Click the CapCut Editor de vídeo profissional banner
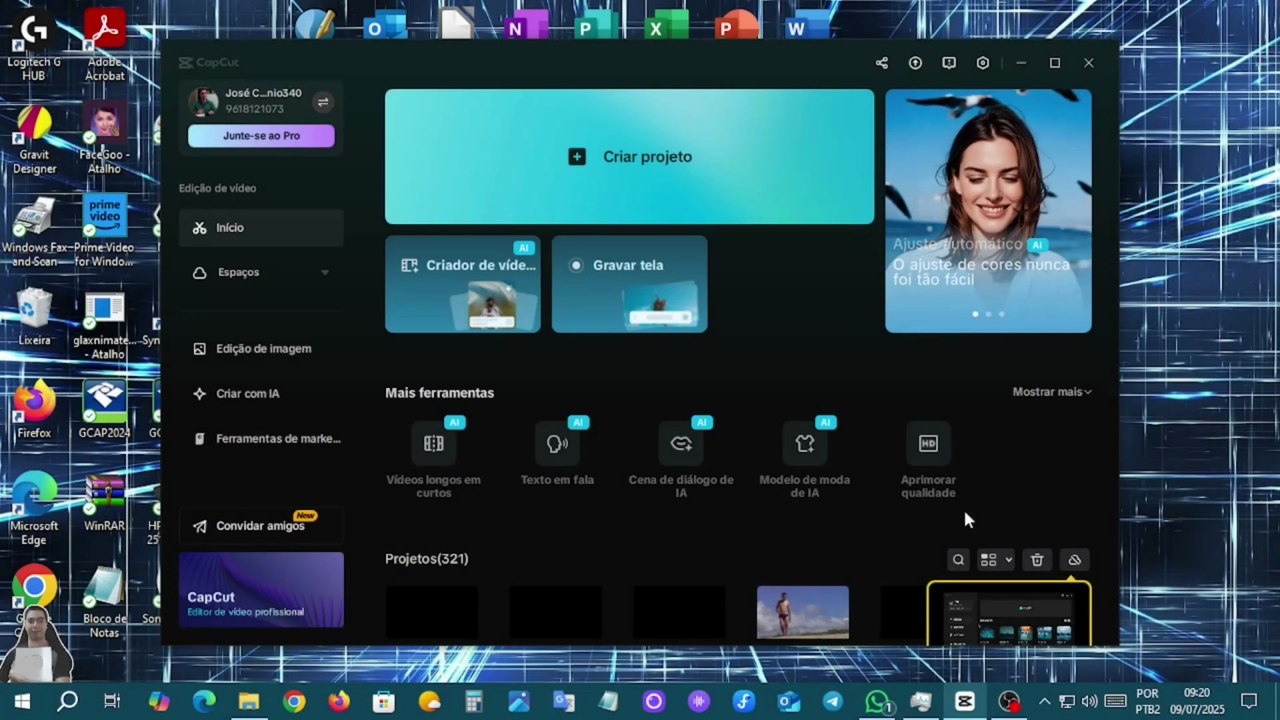 261,590
